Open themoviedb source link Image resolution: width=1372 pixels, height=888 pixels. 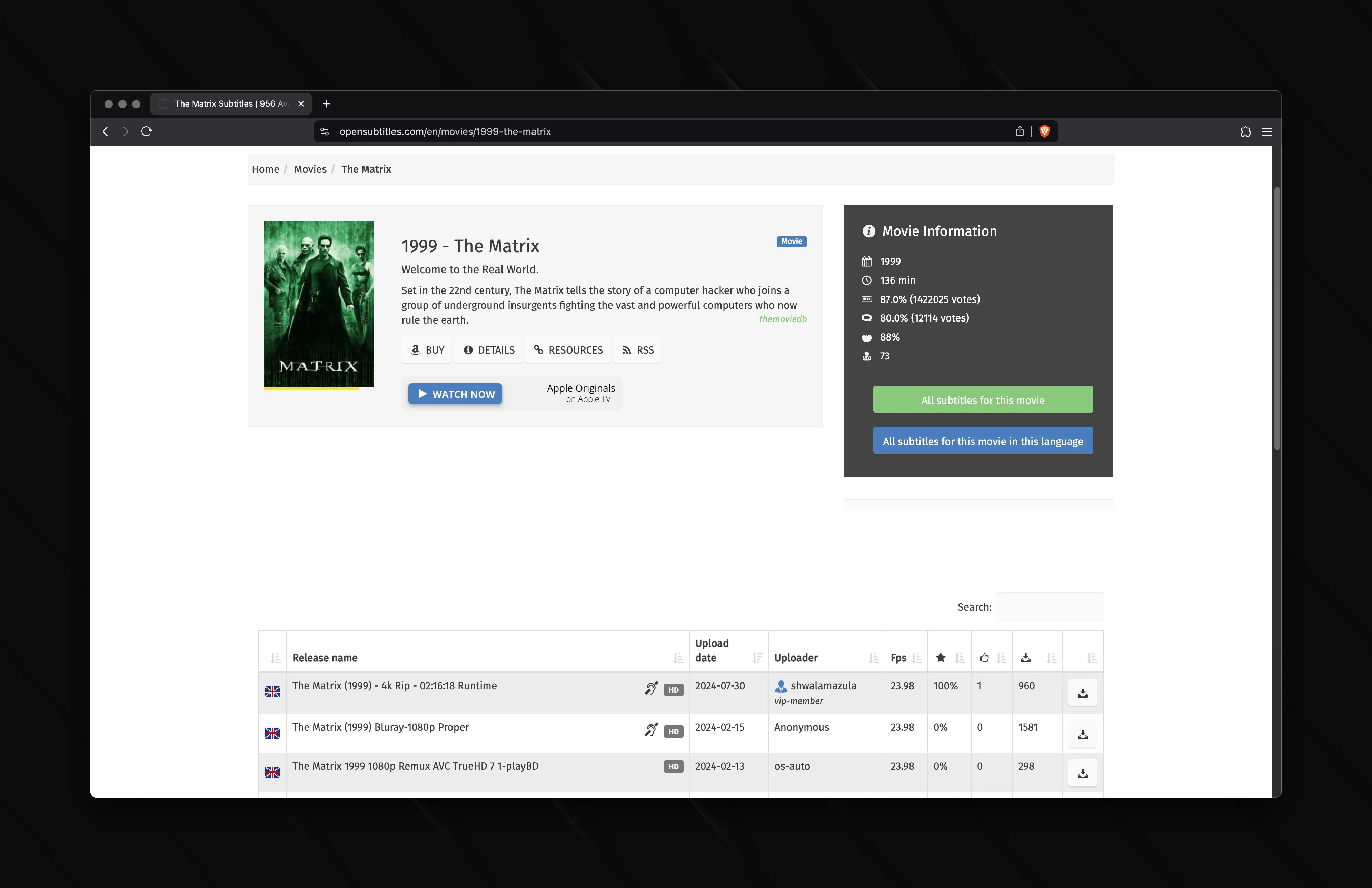tap(782, 319)
